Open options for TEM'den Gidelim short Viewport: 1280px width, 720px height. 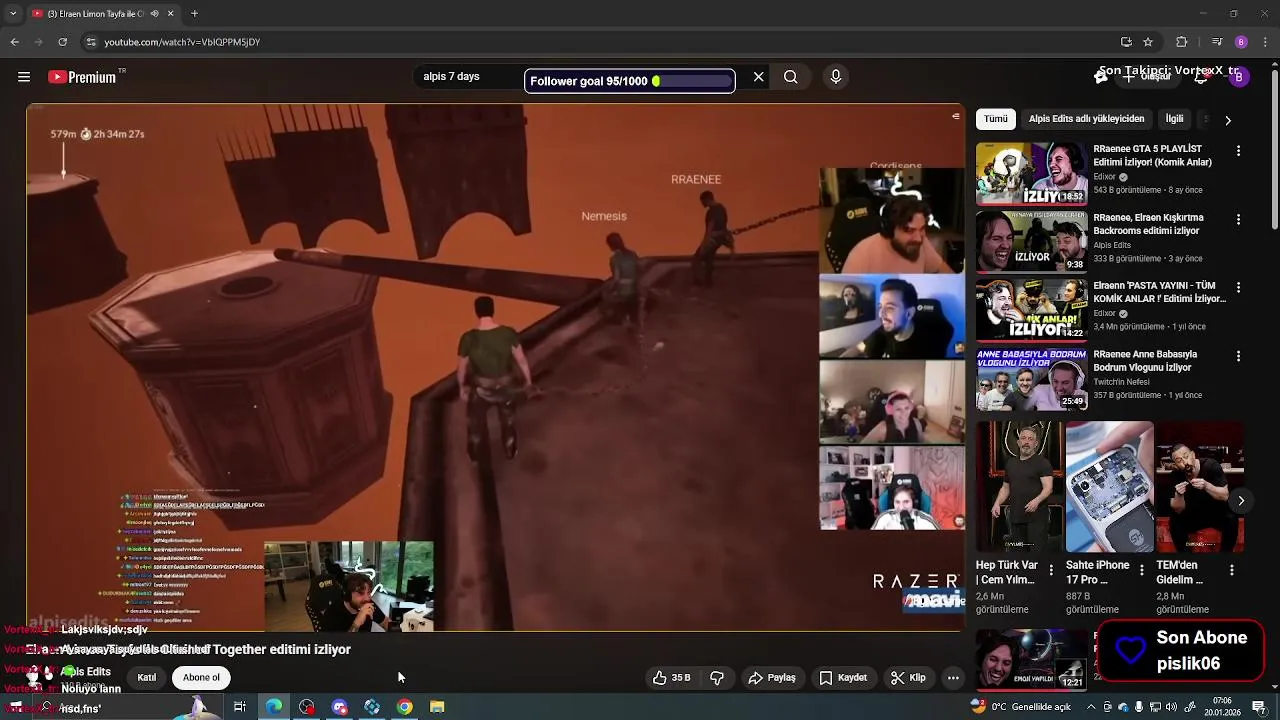[x=1232, y=570]
